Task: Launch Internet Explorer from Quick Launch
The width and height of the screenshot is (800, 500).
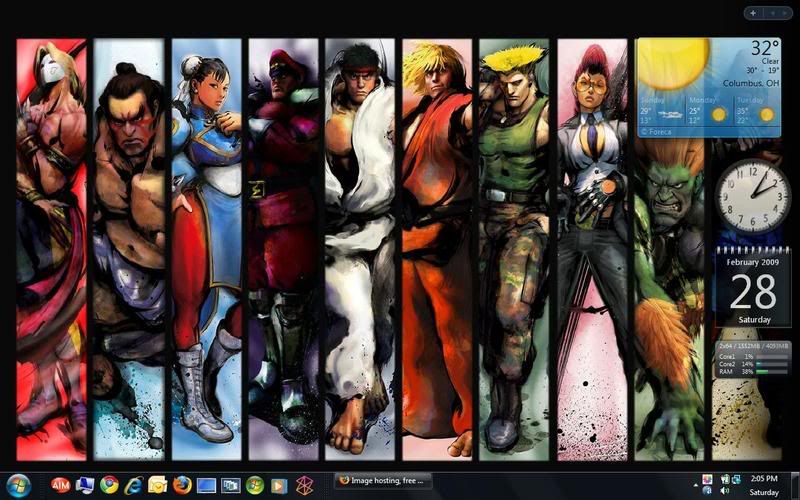Action: [134, 484]
